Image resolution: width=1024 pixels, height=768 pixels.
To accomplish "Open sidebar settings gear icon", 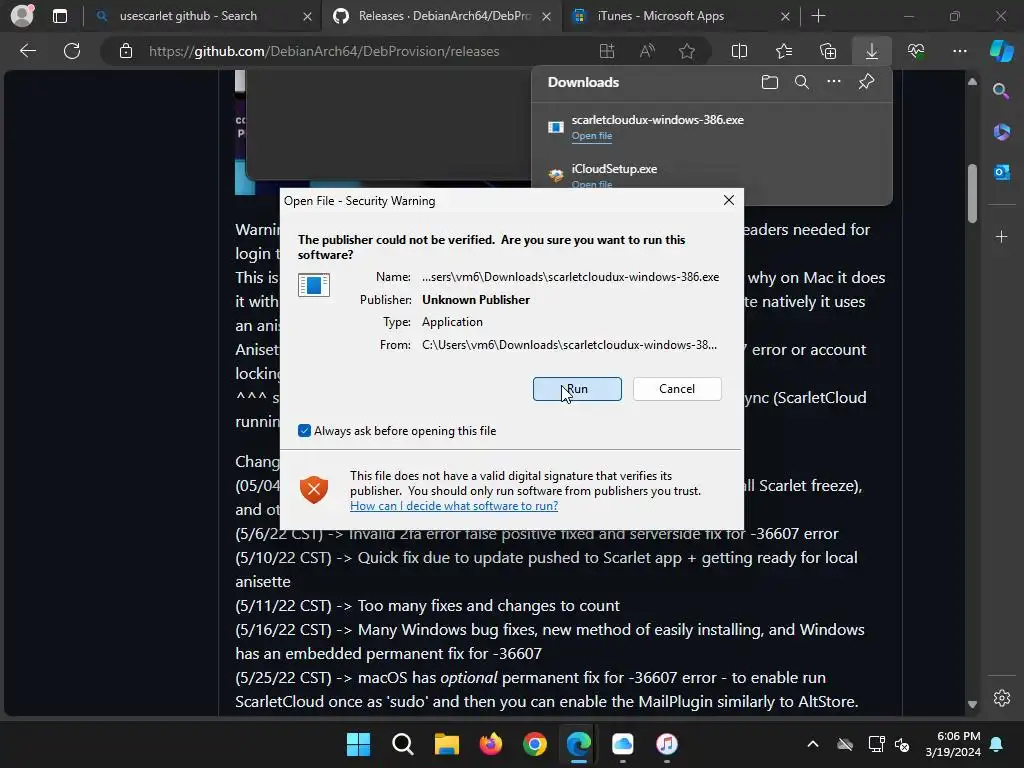I will [x=1001, y=697].
